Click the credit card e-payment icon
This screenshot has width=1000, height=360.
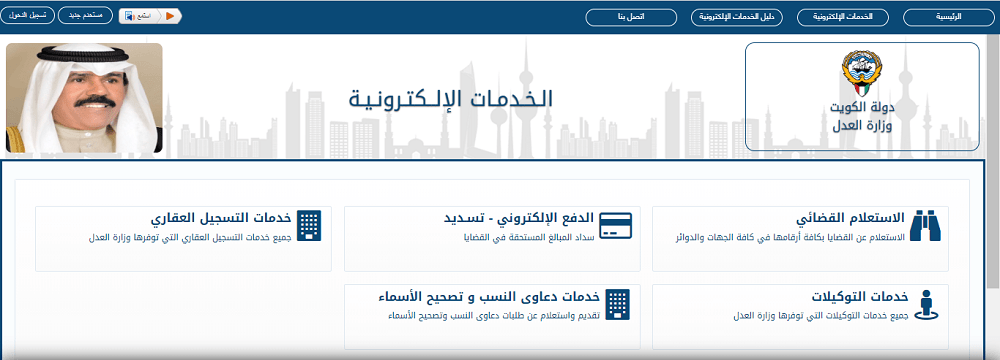tap(615, 225)
